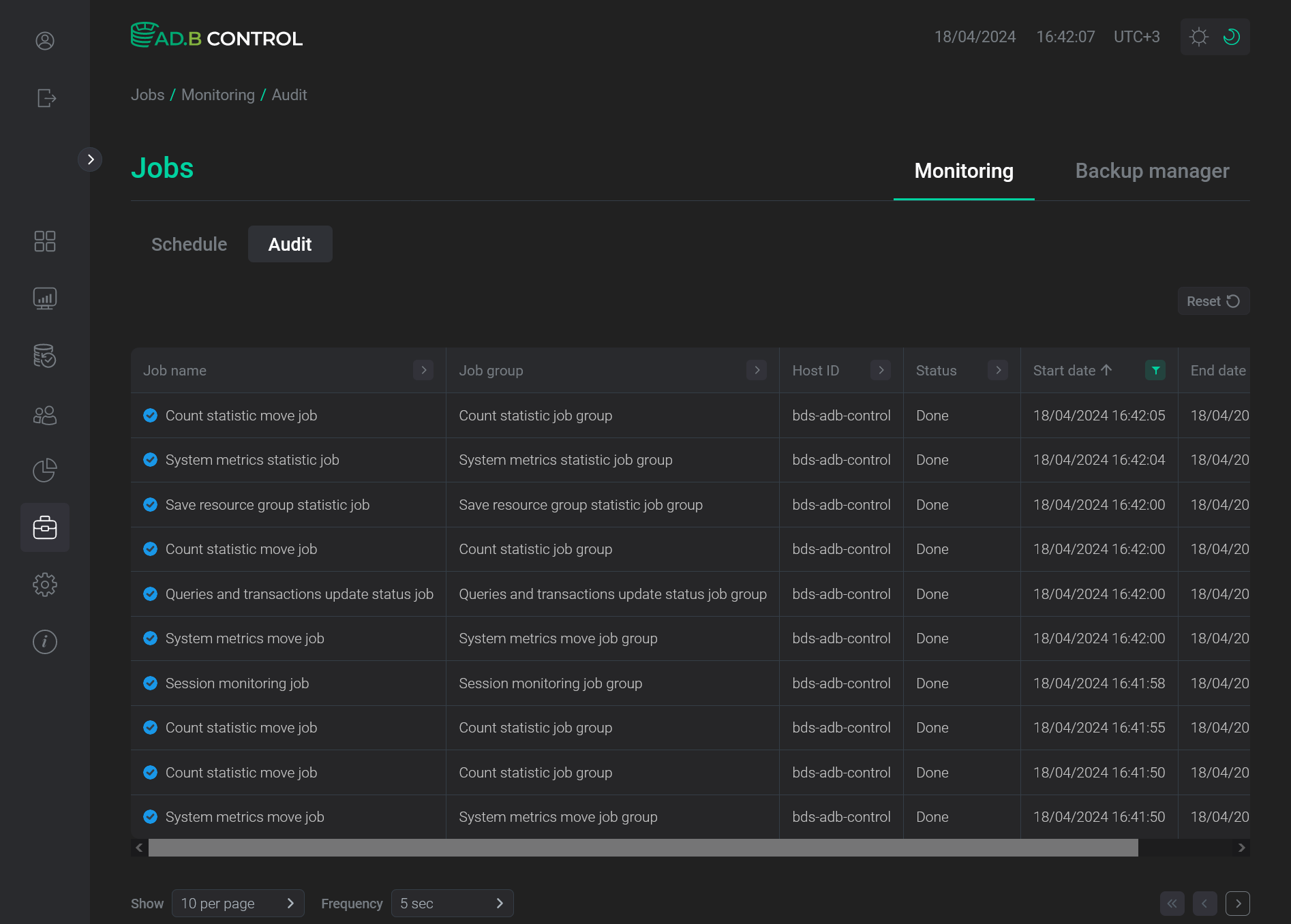The height and width of the screenshot is (924, 1291).
Task: Switch to the Backup manager tab
Action: point(1151,170)
